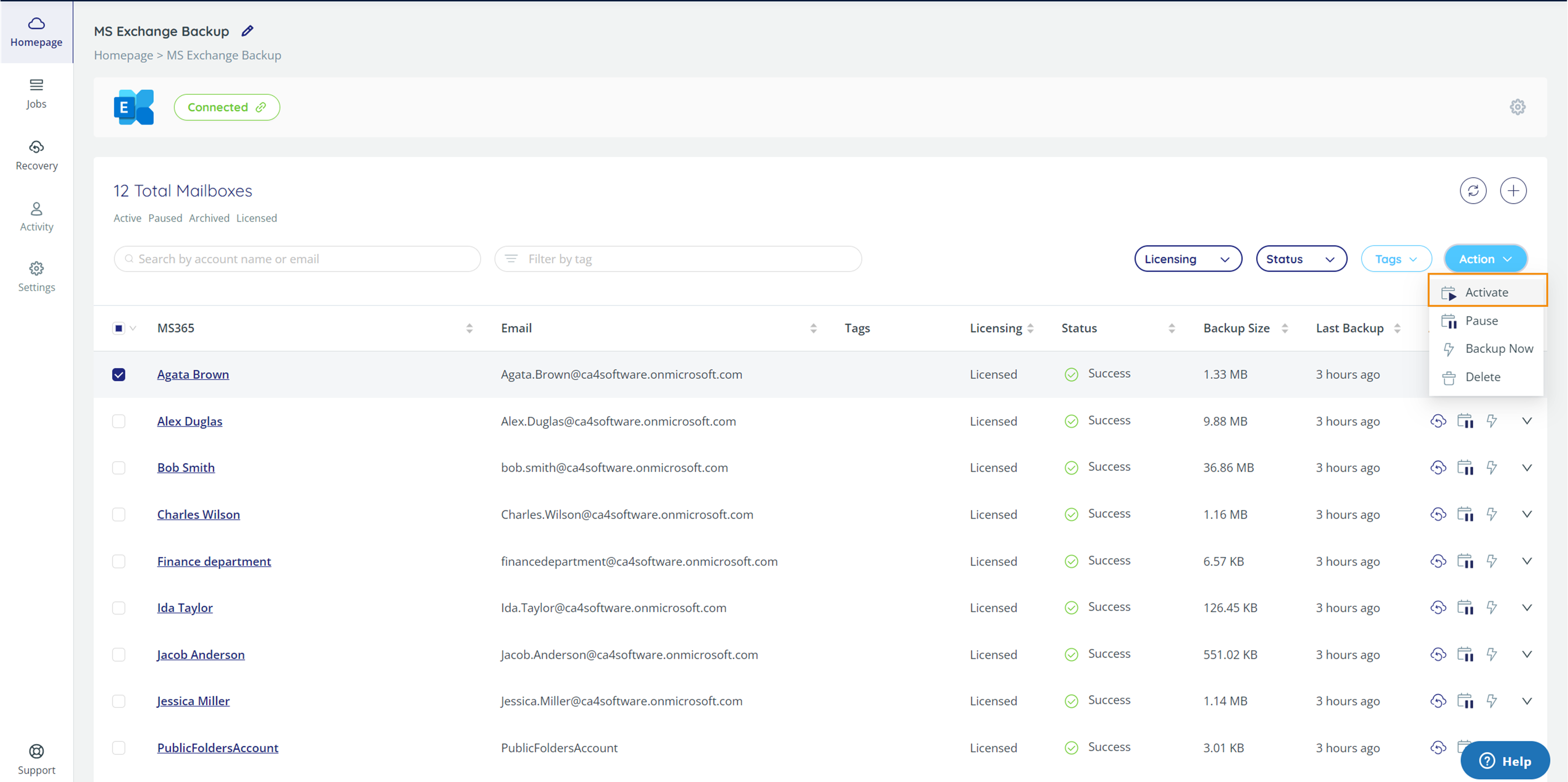Recover PublicFoldersAccount mailbox icon
Viewport: 1568px width, 782px height.
pyautogui.click(x=1438, y=747)
